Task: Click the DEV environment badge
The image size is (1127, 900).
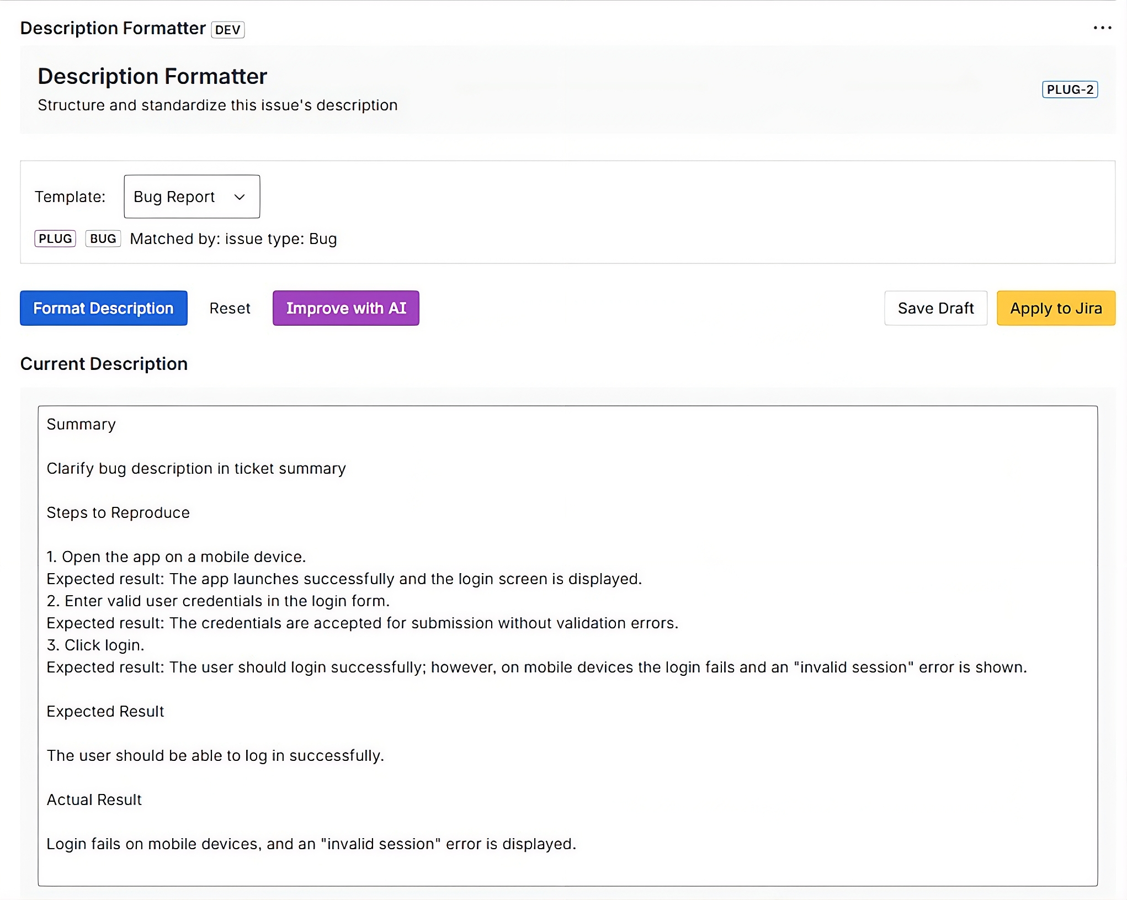Action: [228, 29]
